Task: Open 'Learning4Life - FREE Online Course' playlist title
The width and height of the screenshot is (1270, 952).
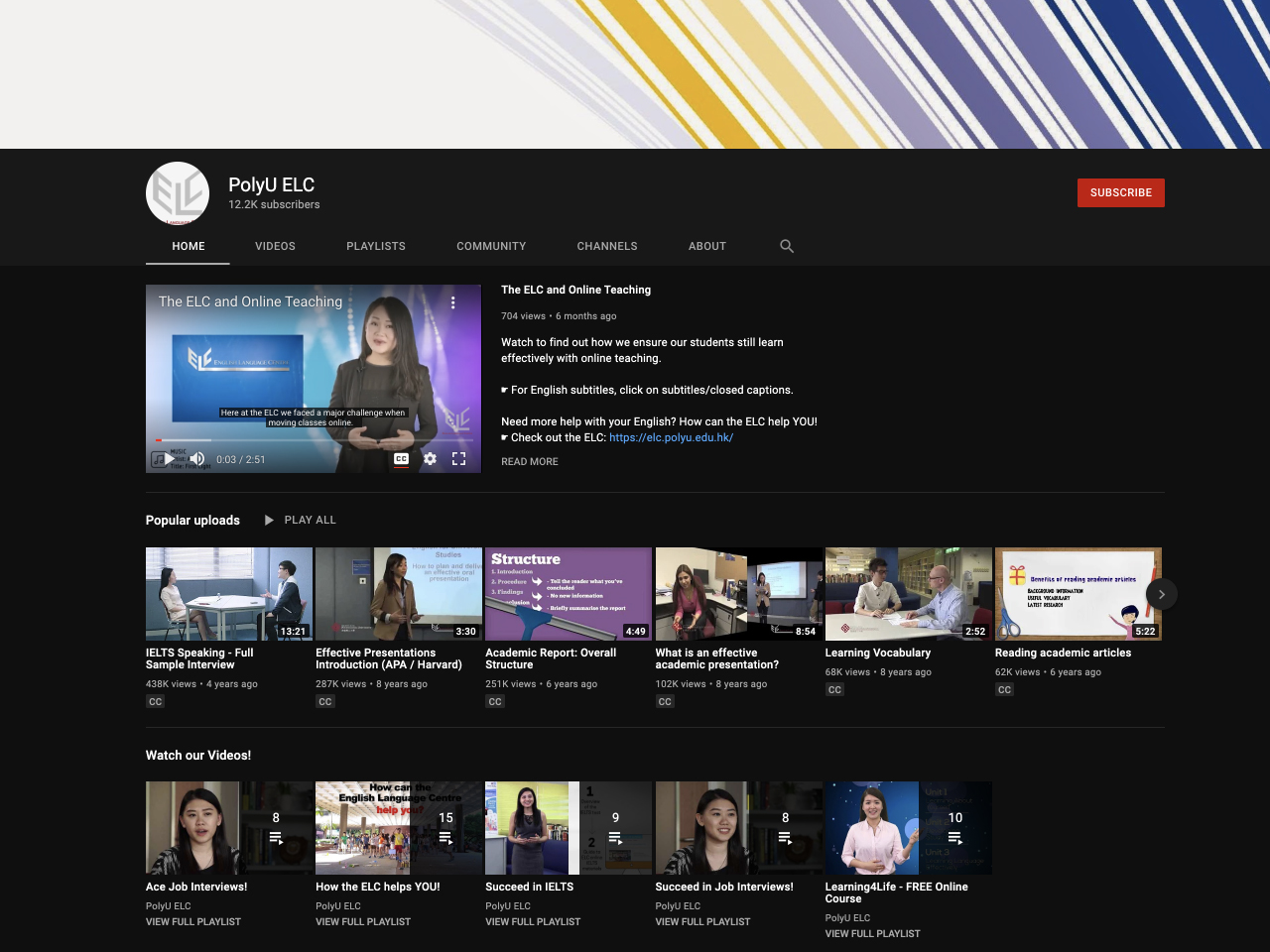Action: [x=897, y=892]
